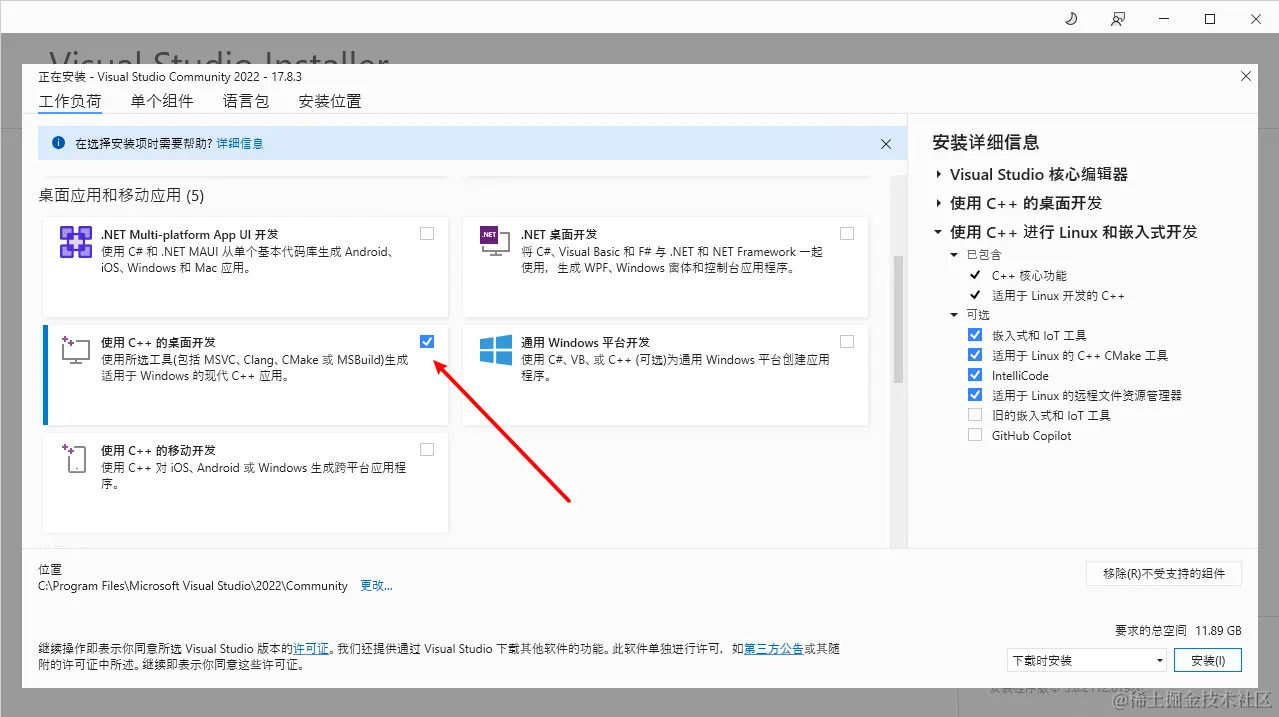Check the 使用 C++ 的移动开发 checkbox

coord(427,450)
